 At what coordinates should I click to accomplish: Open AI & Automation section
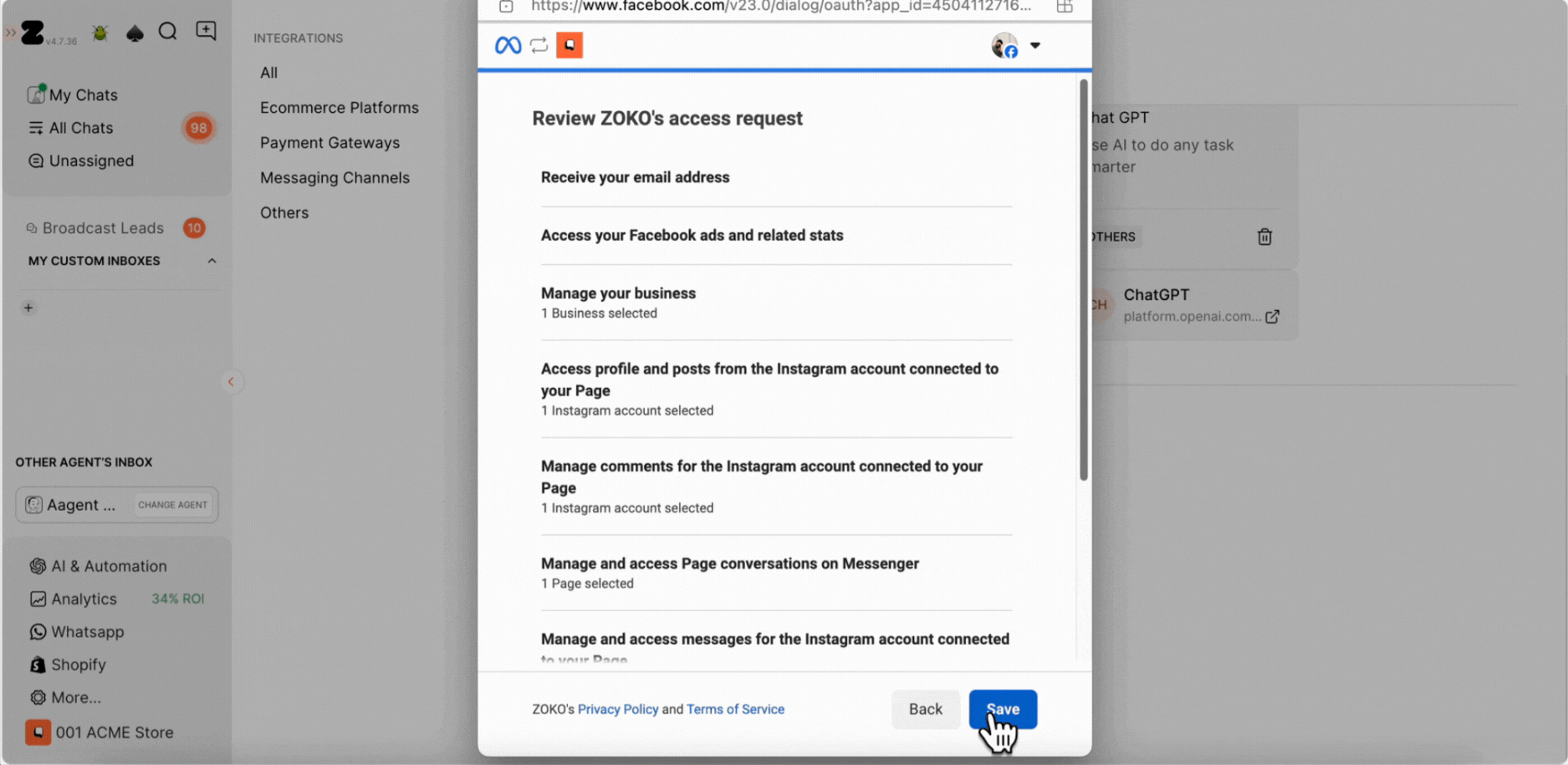point(109,566)
